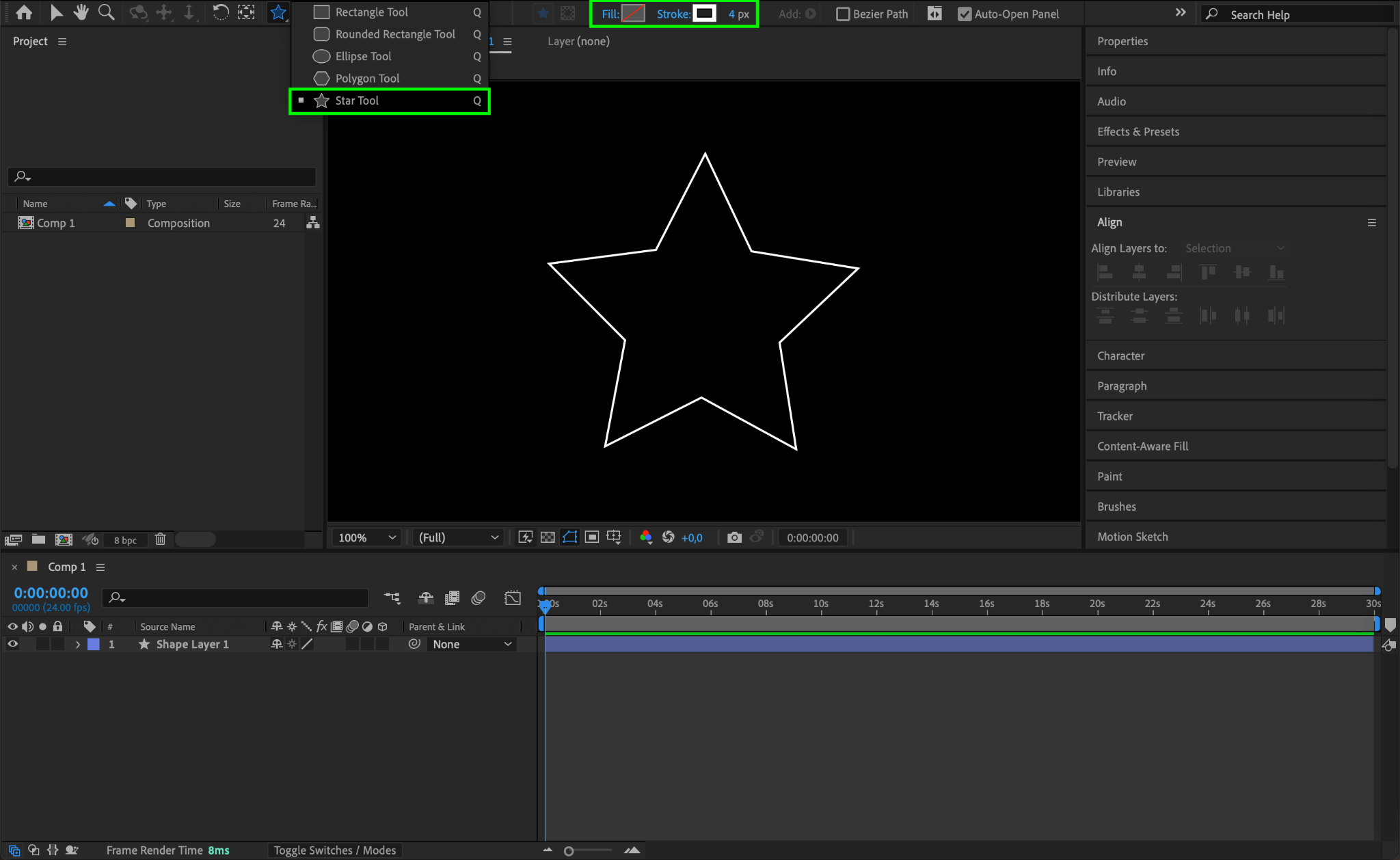Open the Parent None dropdown
Viewport: 1400px width, 860px height.
click(x=472, y=644)
